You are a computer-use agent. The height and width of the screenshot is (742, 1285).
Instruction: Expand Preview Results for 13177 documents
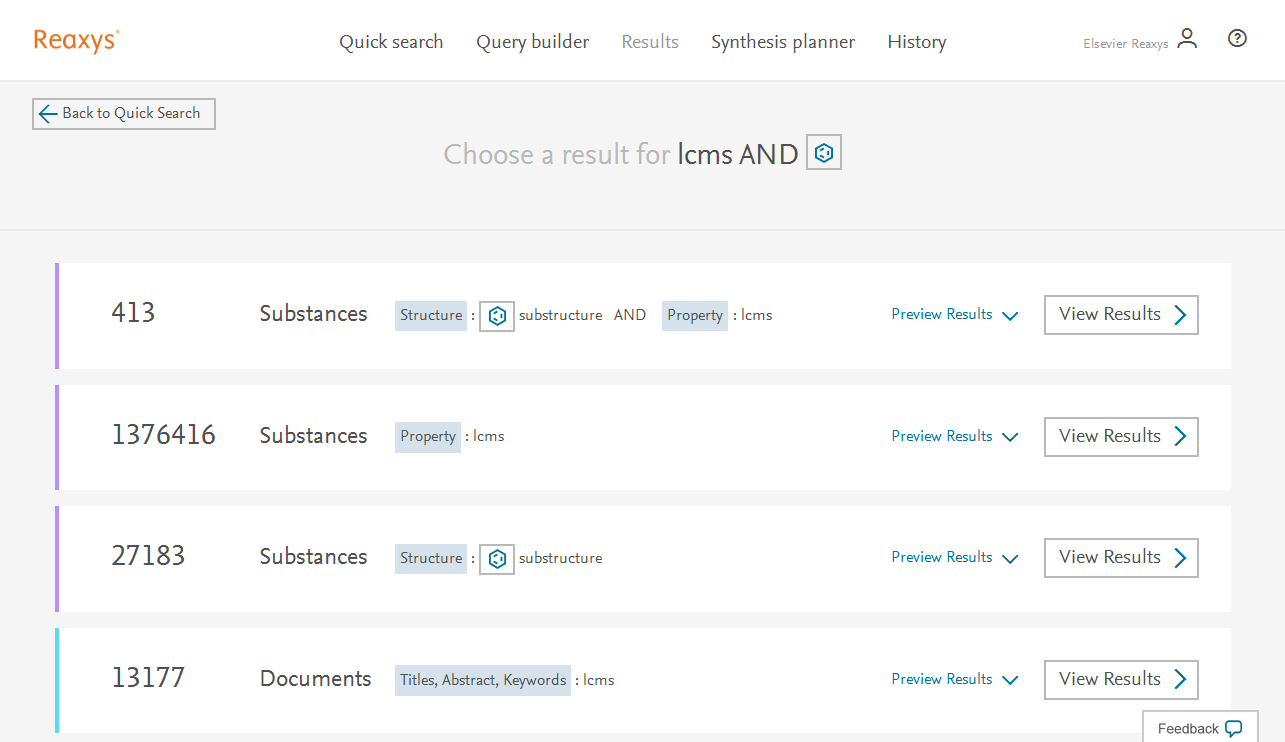coord(954,680)
